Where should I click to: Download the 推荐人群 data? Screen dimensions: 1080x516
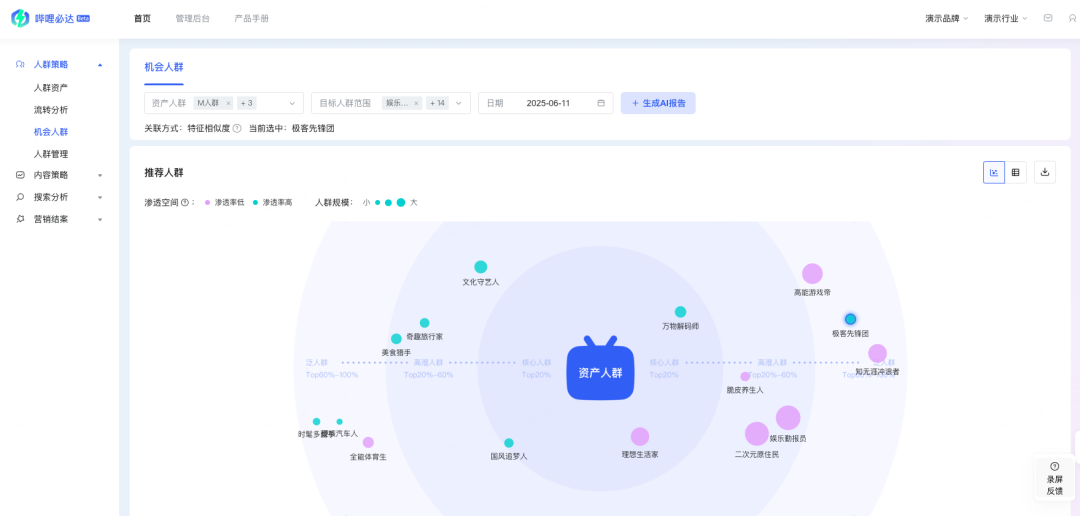click(x=1044, y=173)
